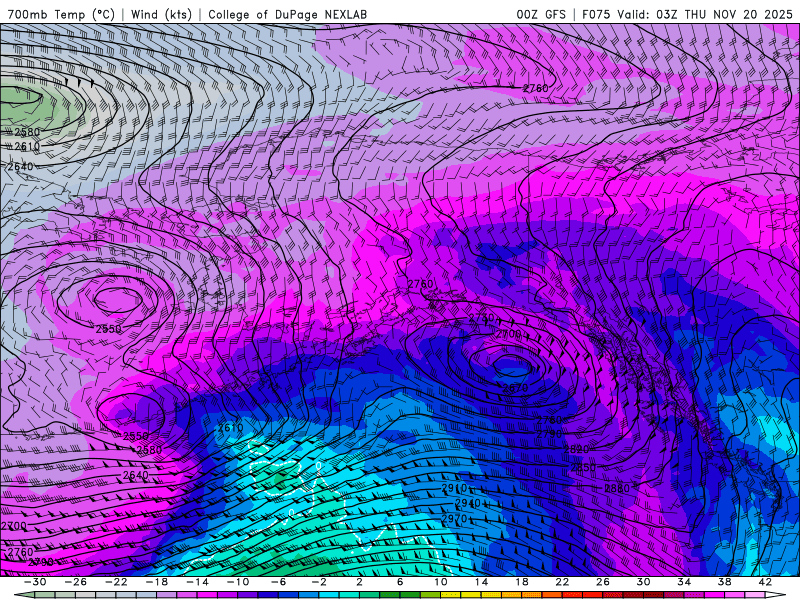
Task: Click the "Wind (kts)" header label
Action: pyautogui.click(x=161, y=14)
